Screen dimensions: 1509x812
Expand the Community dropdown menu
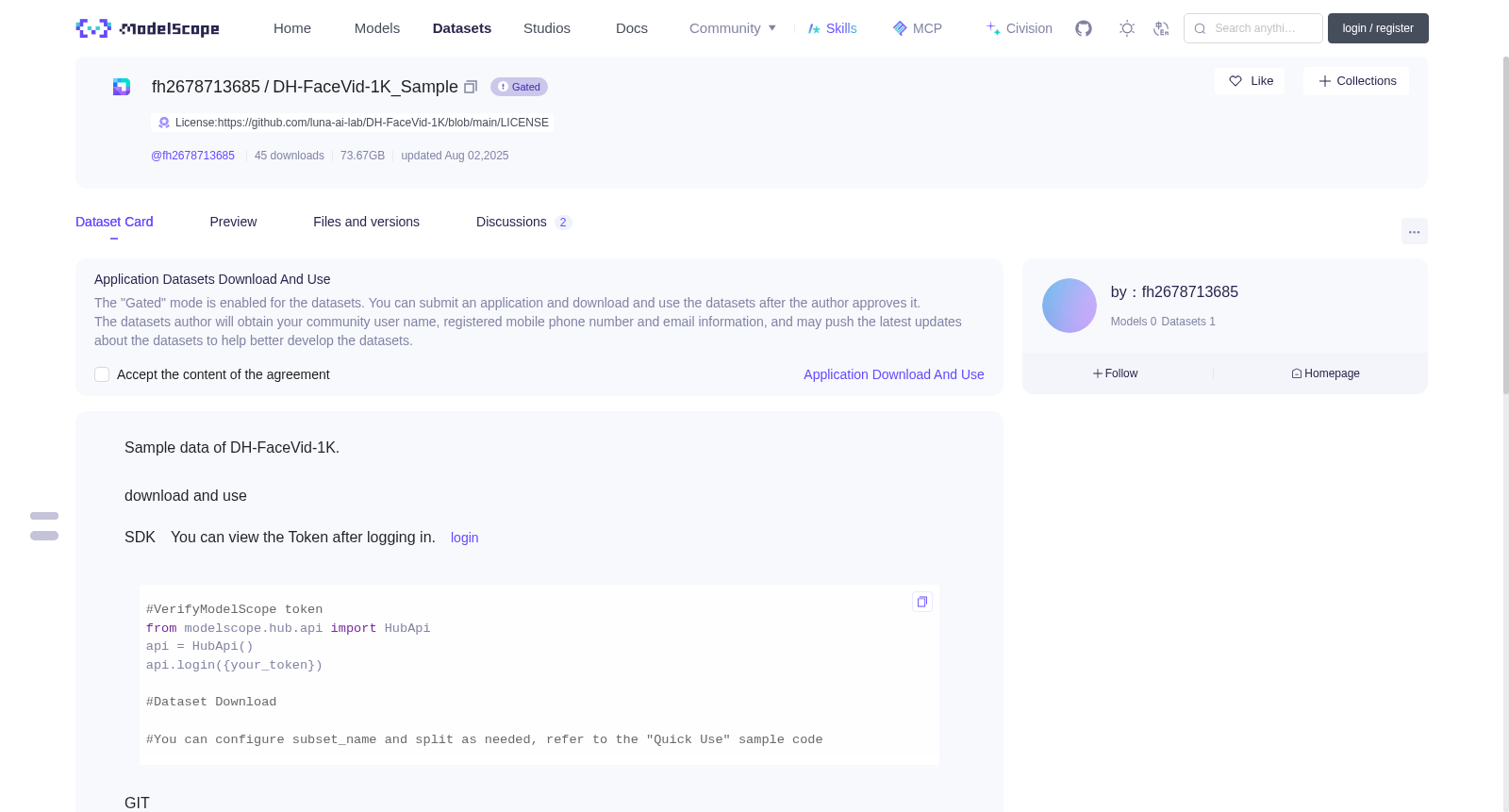click(x=733, y=28)
